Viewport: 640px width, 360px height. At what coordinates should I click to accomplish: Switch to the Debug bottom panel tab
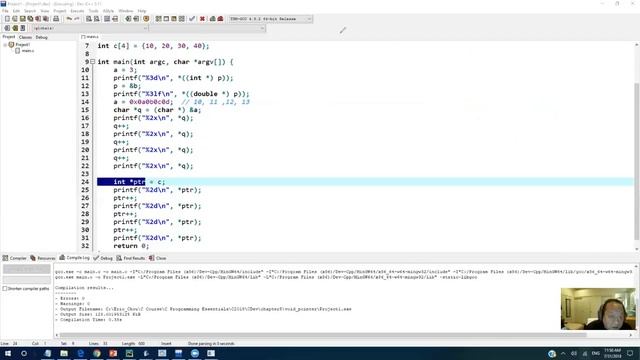(x=103, y=258)
